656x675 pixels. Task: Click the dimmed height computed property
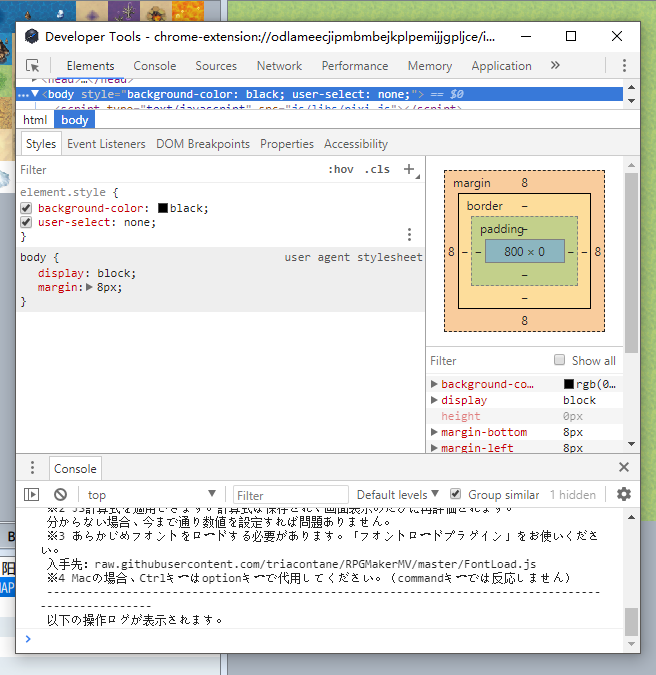tap(460, 416)
